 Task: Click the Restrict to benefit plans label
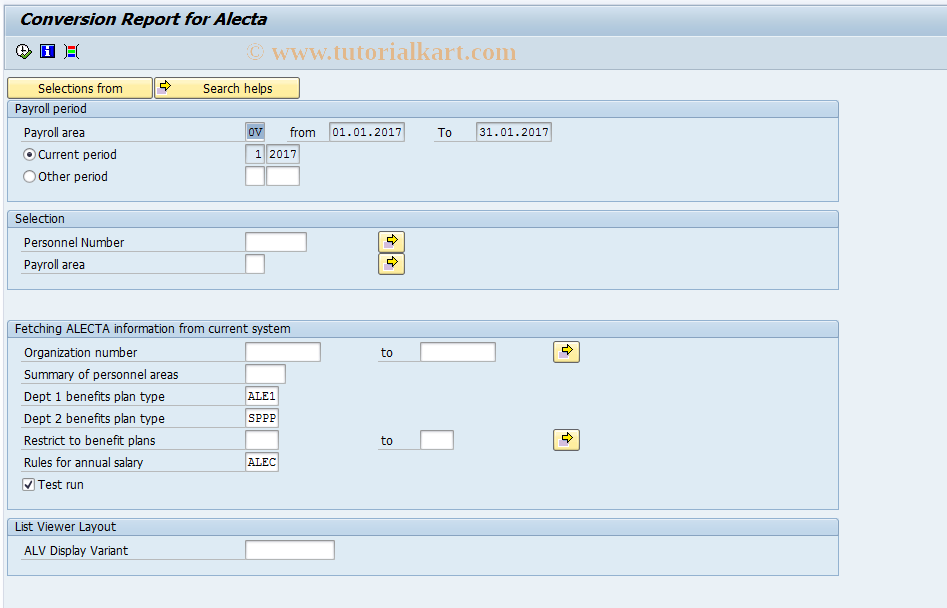click(89, 441)
